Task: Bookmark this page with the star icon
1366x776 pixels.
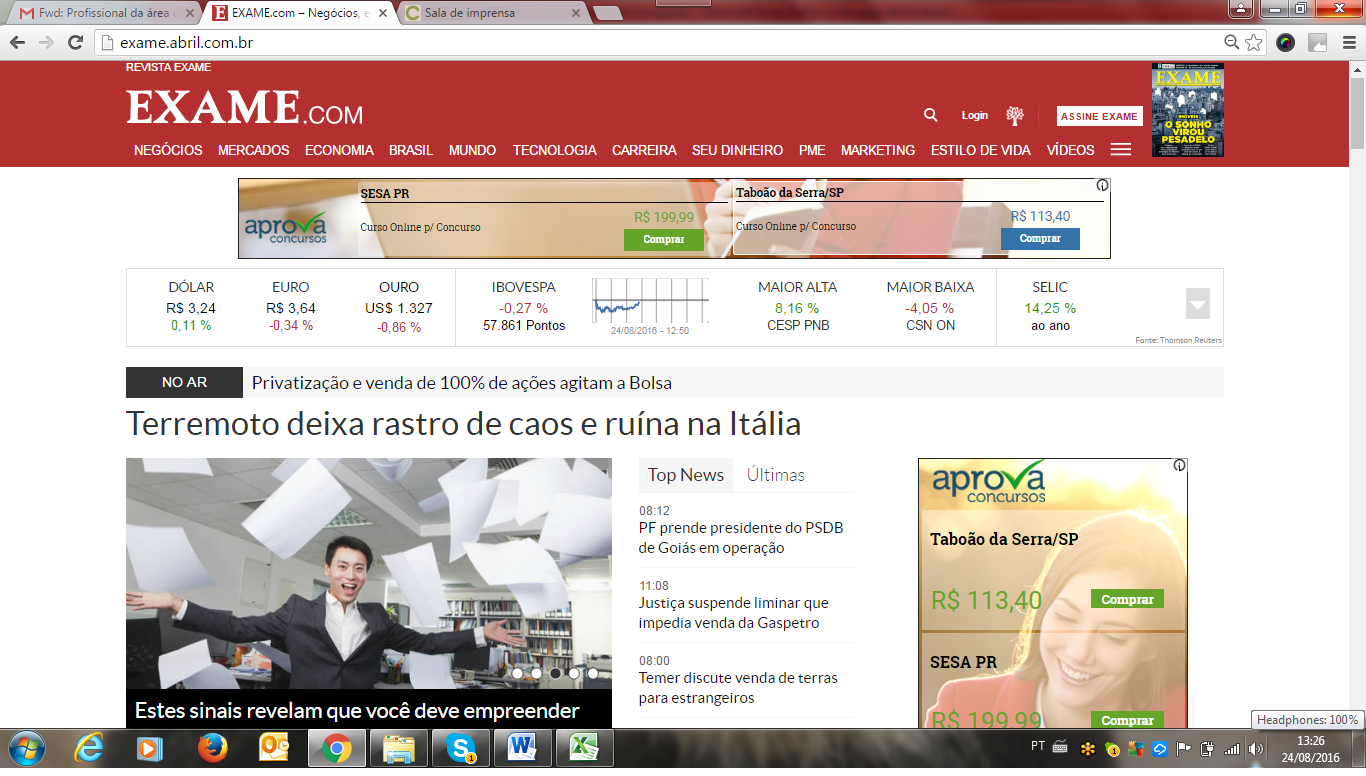Action: click(1254, 43)
